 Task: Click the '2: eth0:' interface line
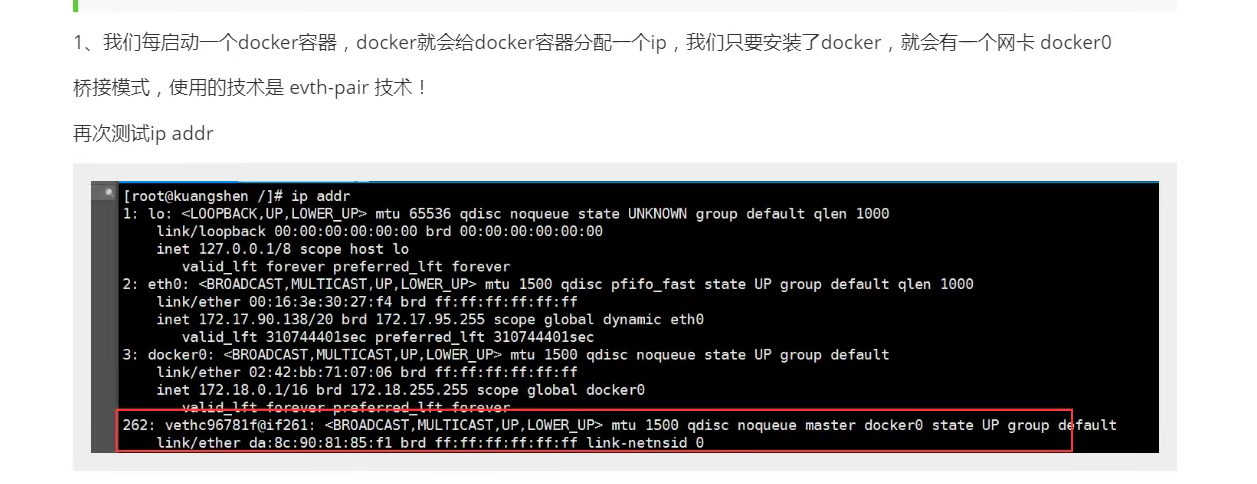coord(548,284)
